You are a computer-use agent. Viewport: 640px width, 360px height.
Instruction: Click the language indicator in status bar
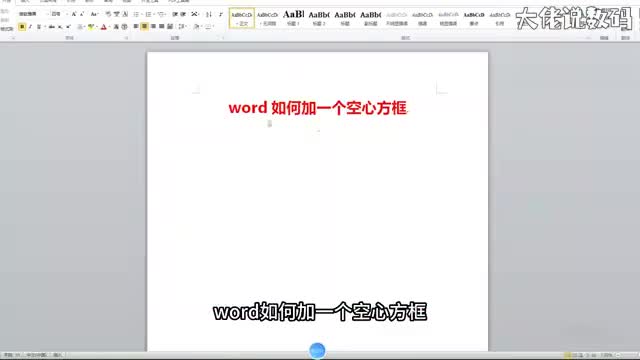point(37,356)
